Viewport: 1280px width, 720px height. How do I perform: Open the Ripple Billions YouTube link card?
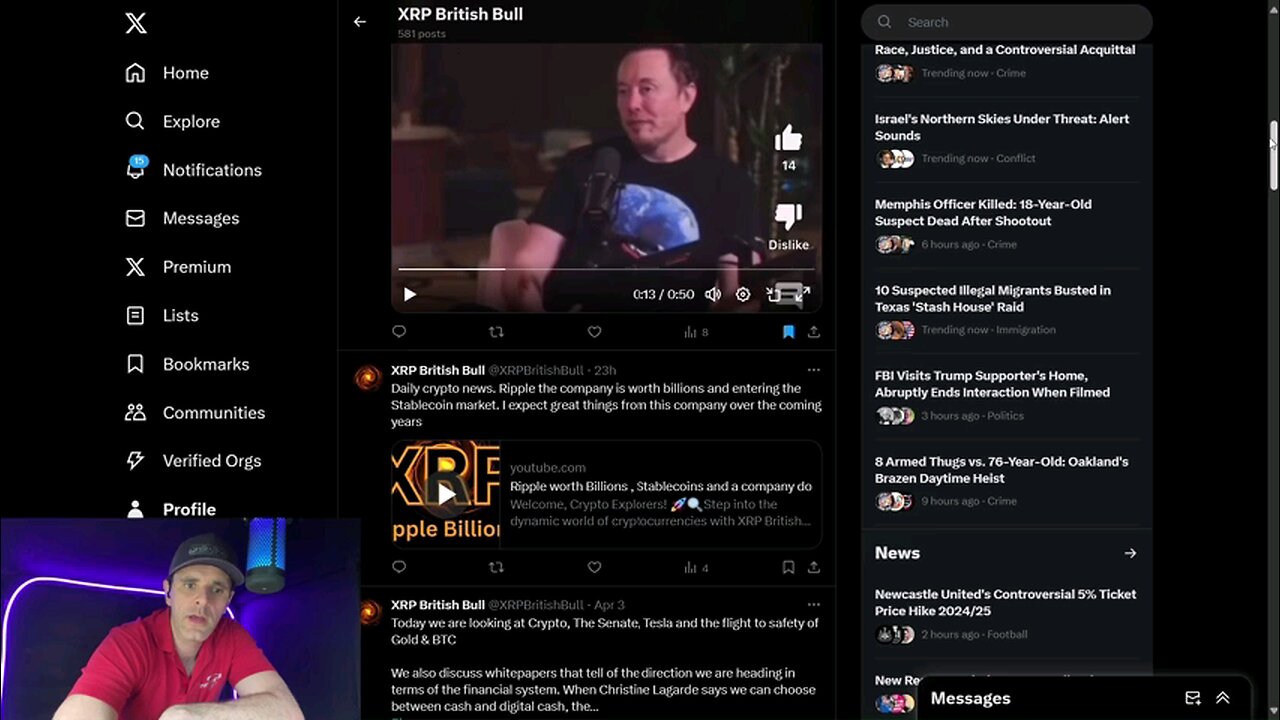click(x=607, y=494)
